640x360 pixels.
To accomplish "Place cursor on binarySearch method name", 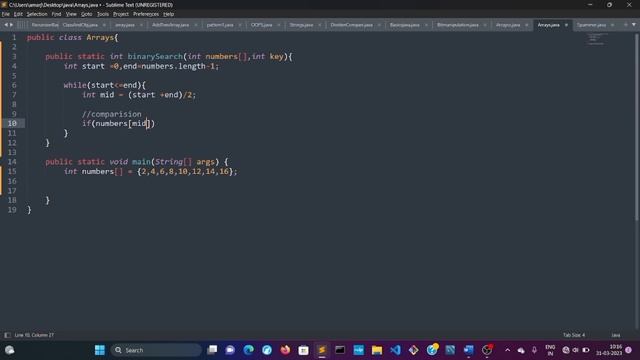I will coord(155,56).
